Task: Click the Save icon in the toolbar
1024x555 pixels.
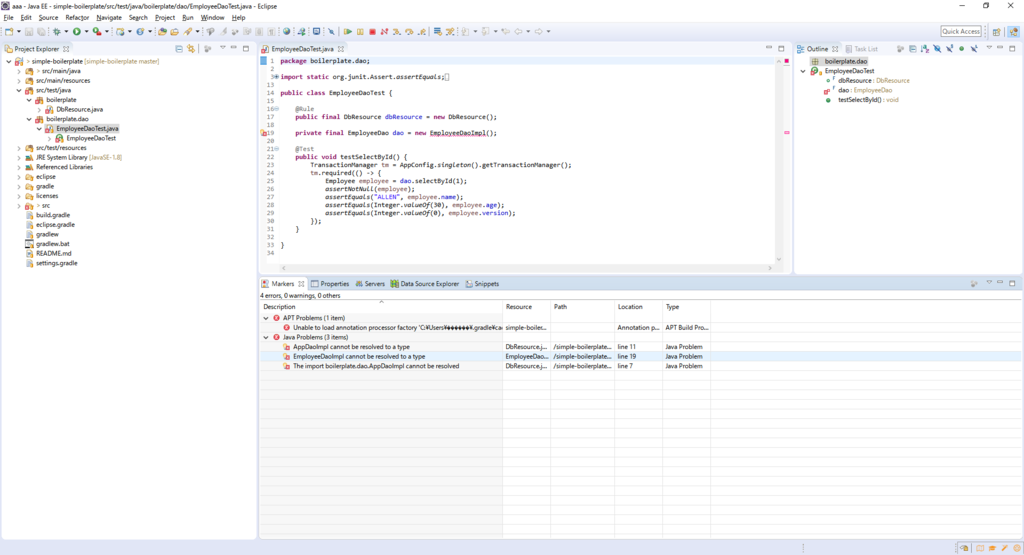Action: (29, 31)
